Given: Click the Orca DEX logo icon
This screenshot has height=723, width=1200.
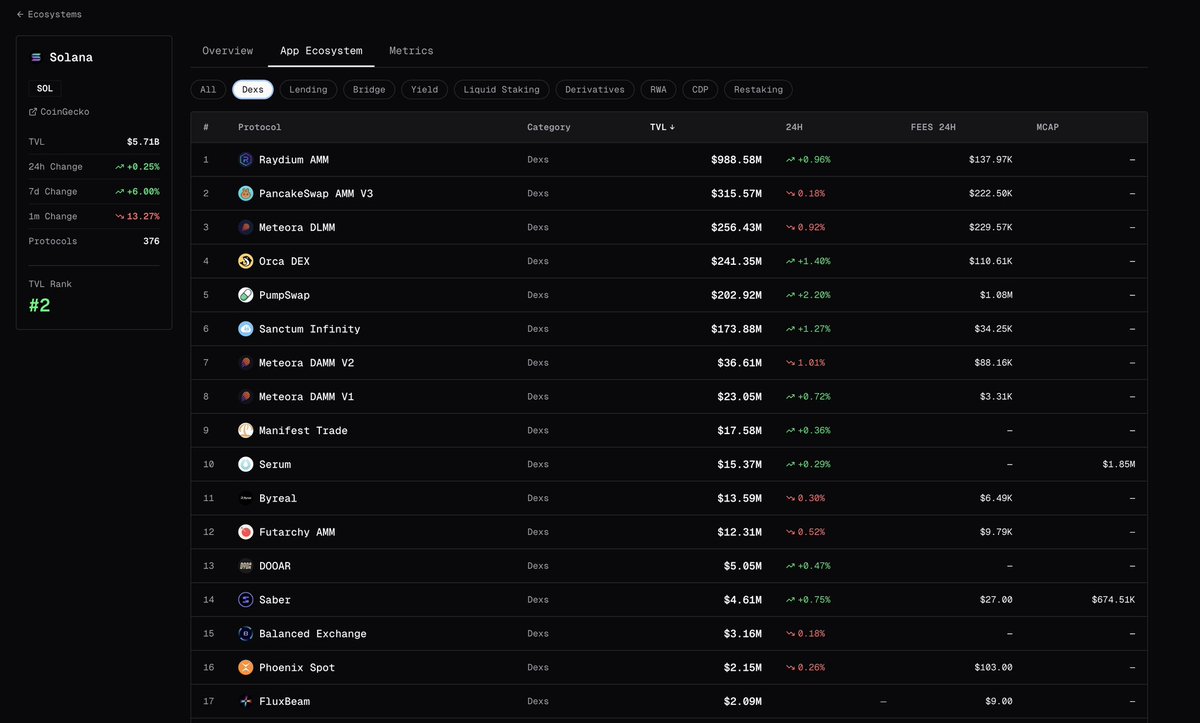Looking at the screenshot, I should coord(246,262).
